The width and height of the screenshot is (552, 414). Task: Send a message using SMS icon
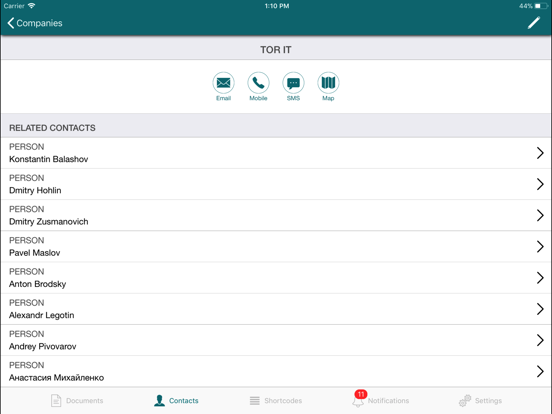pyautogui.click(x=293, y=83)
